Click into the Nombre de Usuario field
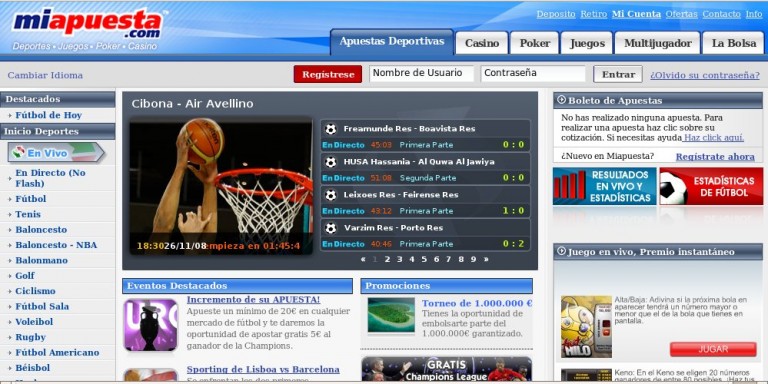The height and width of the screenshot is (384, 768). [x=422, y=73]
